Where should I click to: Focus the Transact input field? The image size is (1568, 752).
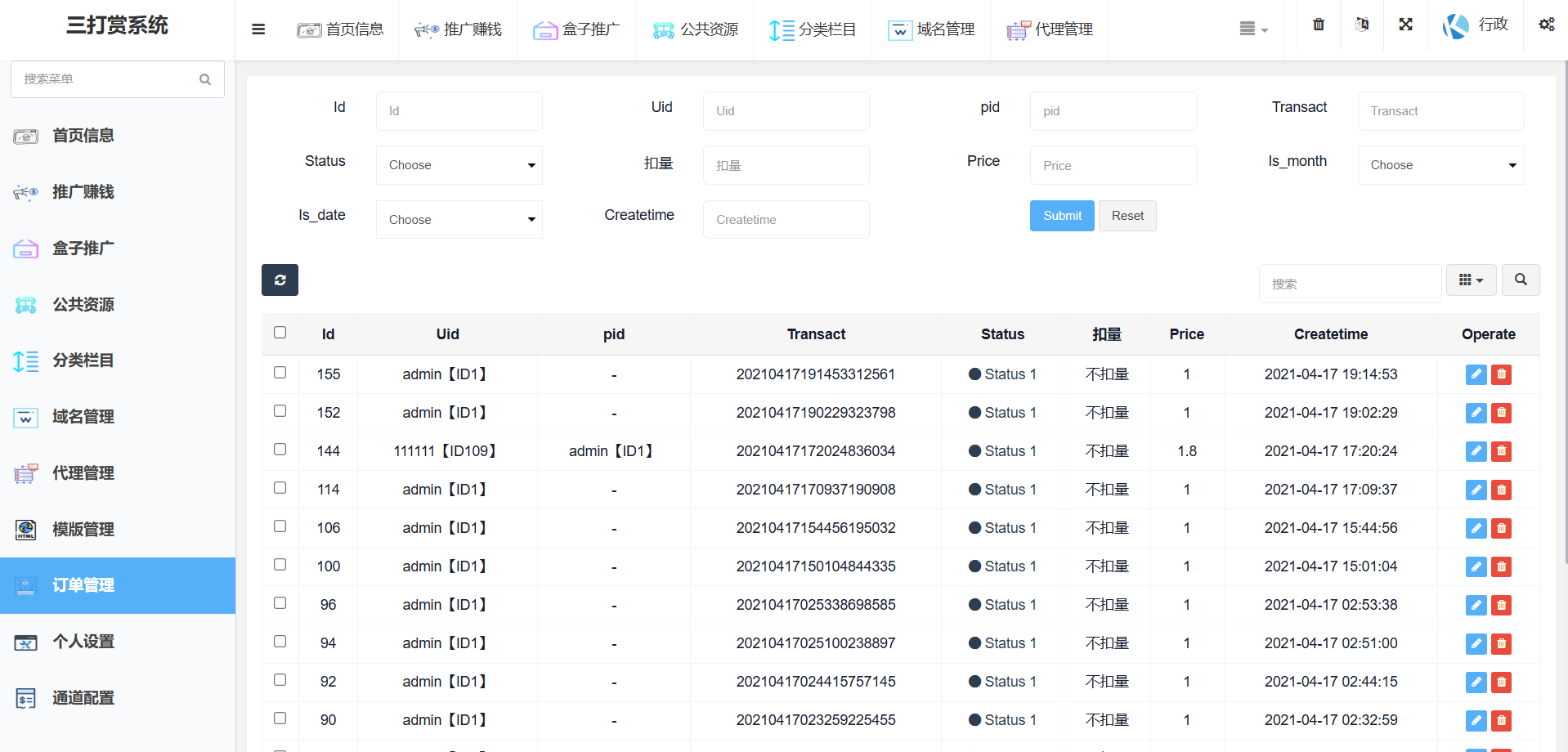(1440, 111)
